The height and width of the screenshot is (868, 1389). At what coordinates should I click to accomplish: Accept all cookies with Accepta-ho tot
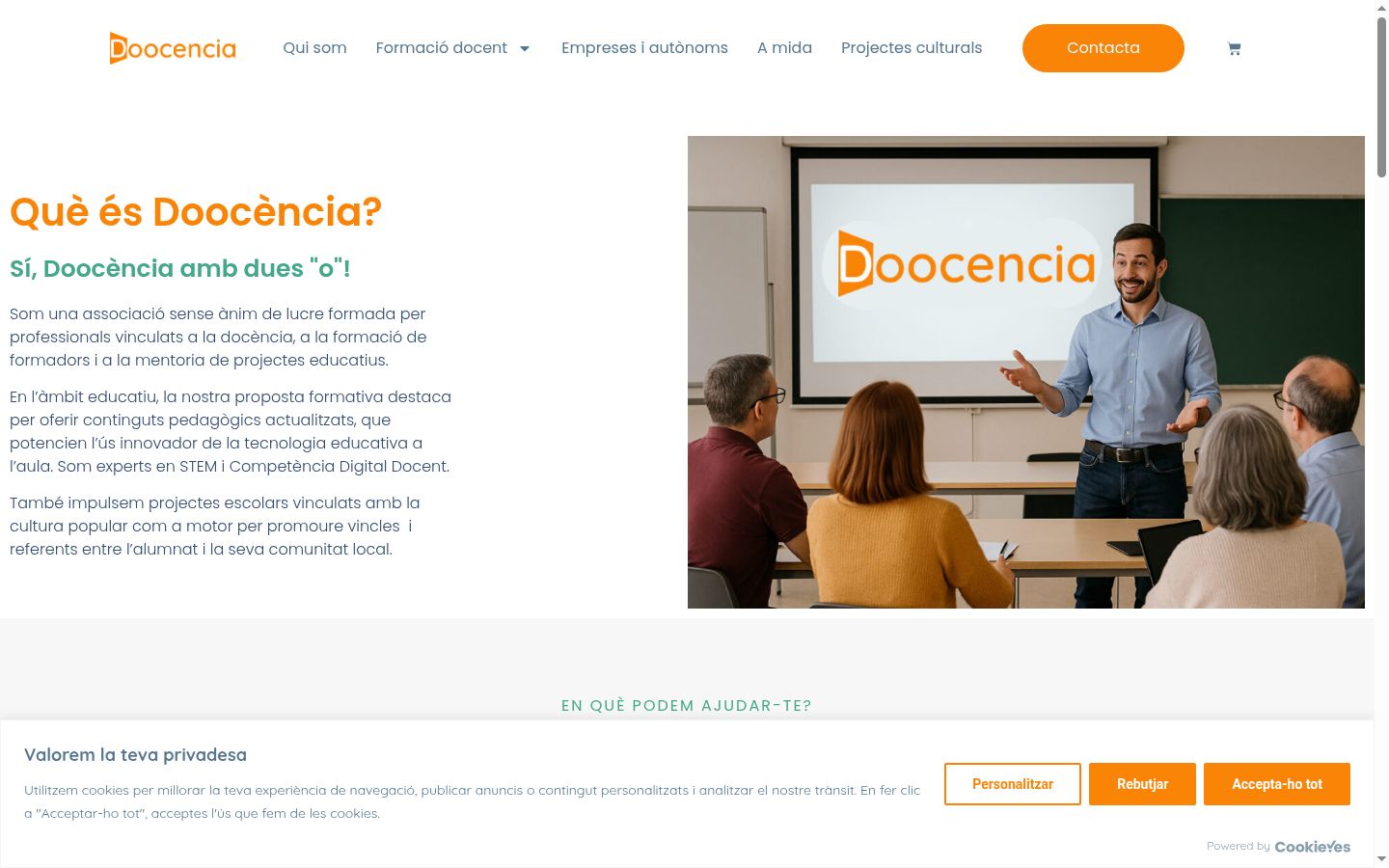pos(1277,784)
